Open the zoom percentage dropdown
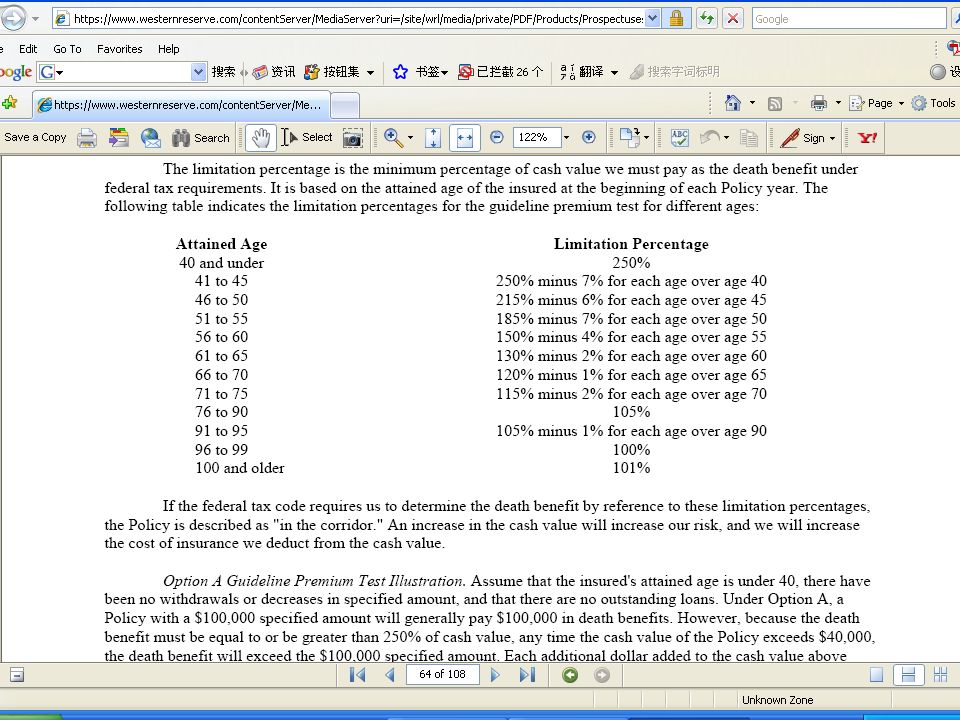The height and width of the screenshot is (720, 960). pos(566,138)
